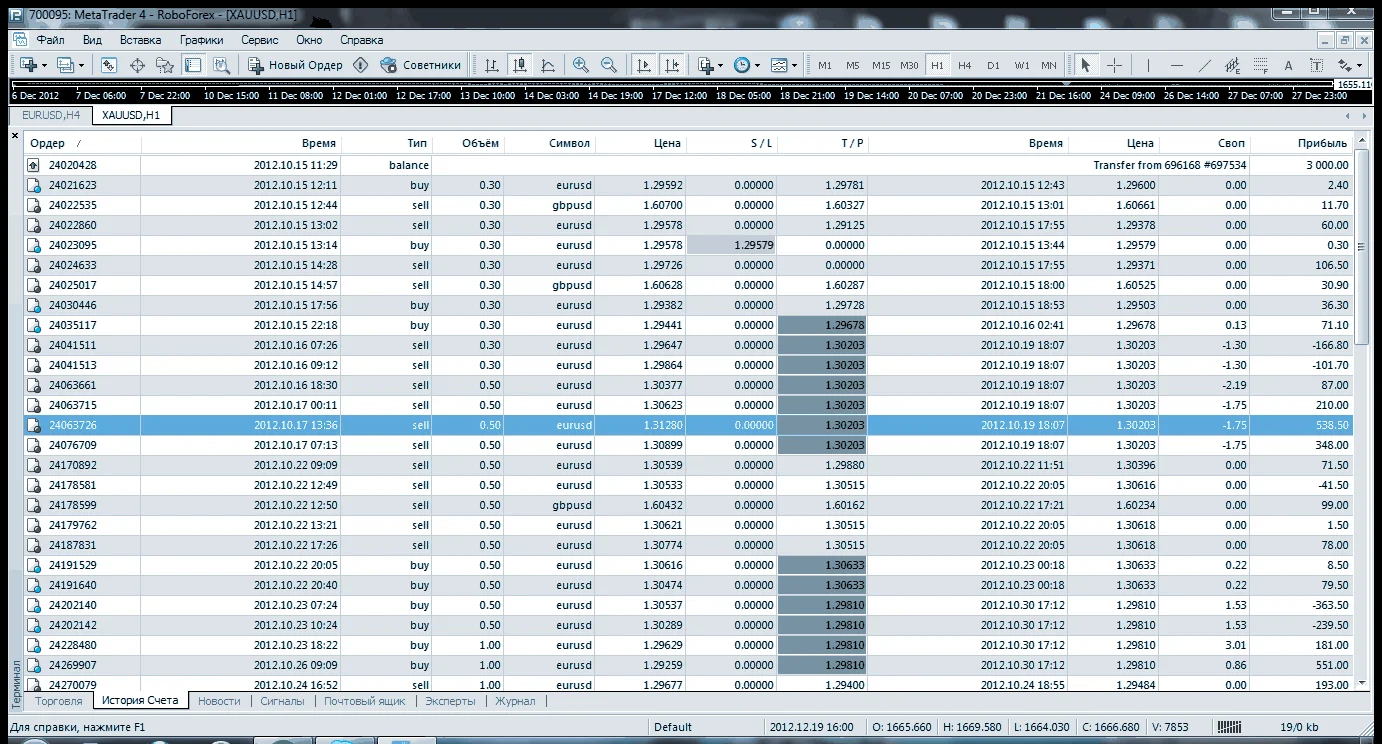Select the Fibonacci retracement tool
The image size is (1382, 744).
click(1260, 65)
